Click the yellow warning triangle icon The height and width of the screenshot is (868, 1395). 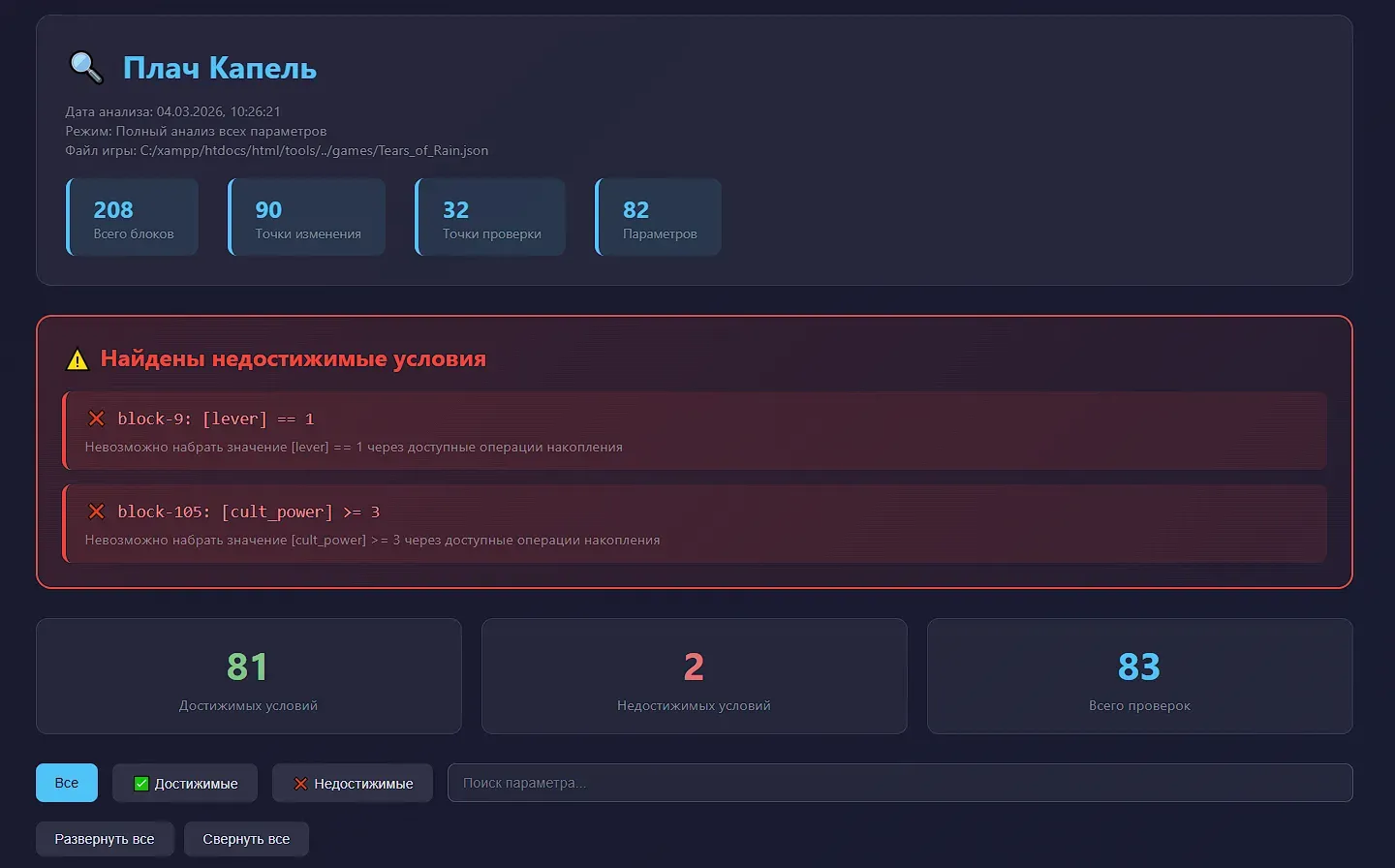[x=77, y=360]
